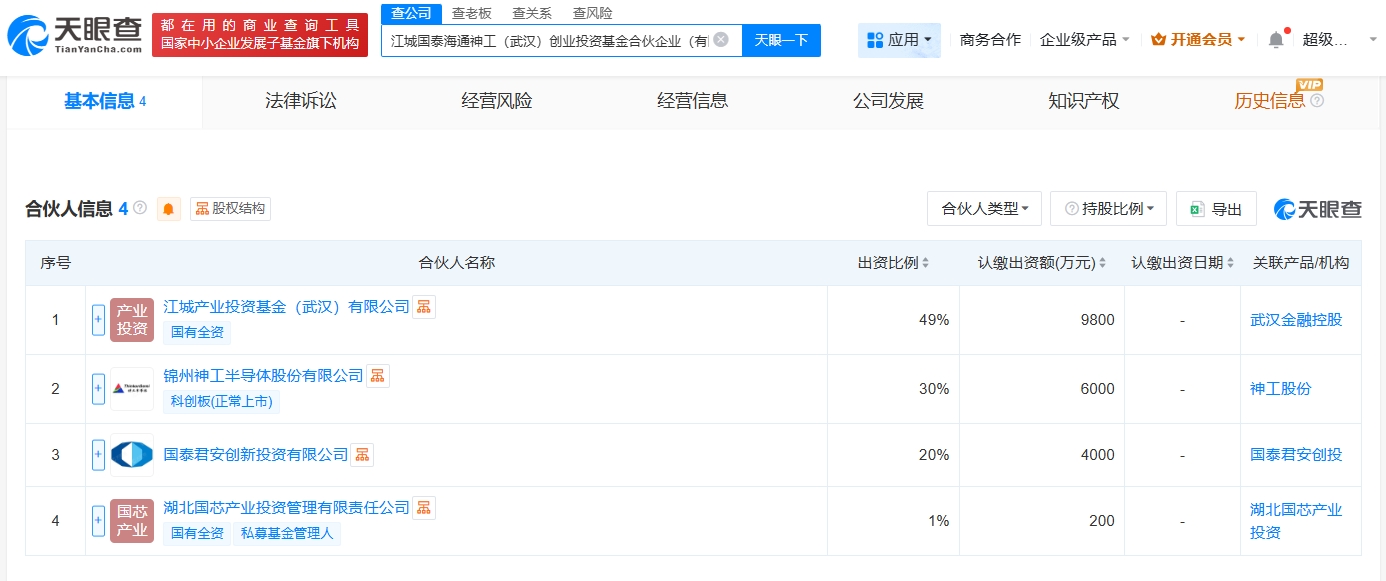Expand row 1 with the plus toggle

point(98,320)
